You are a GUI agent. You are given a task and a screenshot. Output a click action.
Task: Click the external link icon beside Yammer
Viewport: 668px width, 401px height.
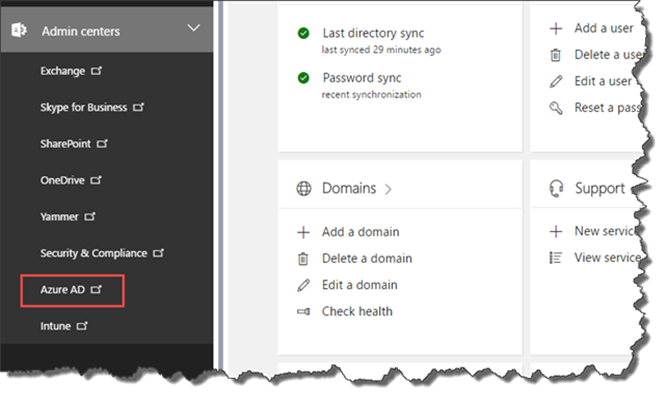[90, 216]
